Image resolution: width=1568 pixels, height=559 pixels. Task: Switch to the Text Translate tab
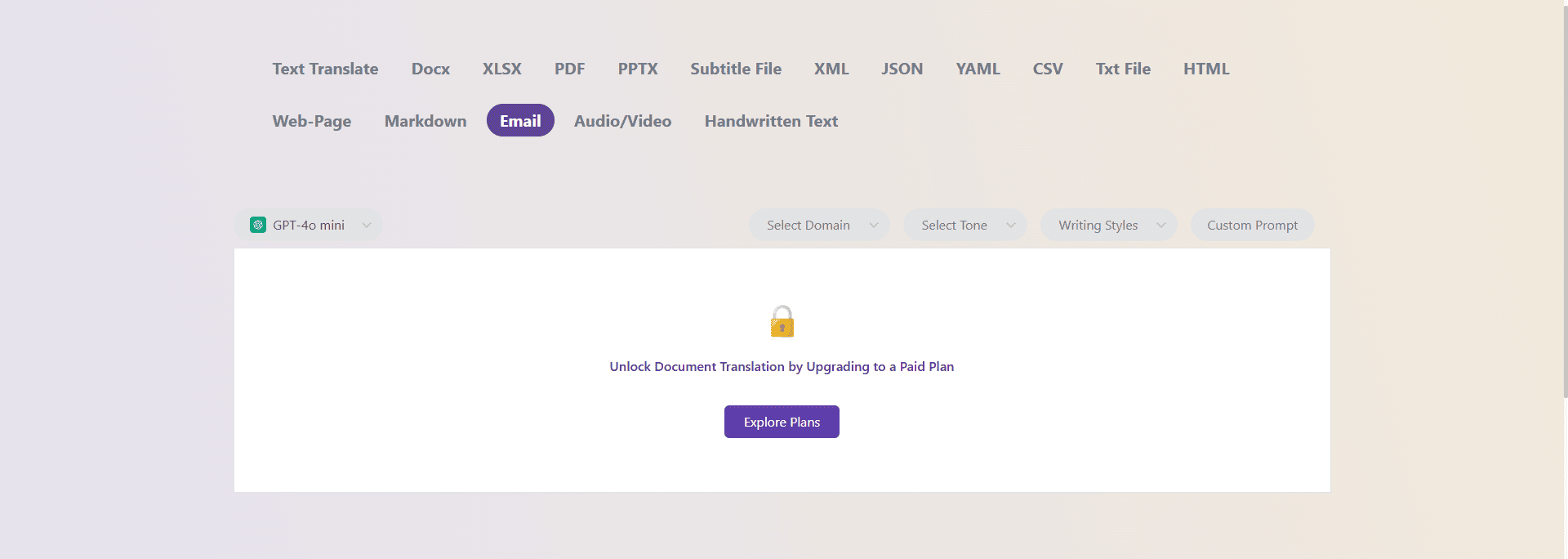[325, 69]
